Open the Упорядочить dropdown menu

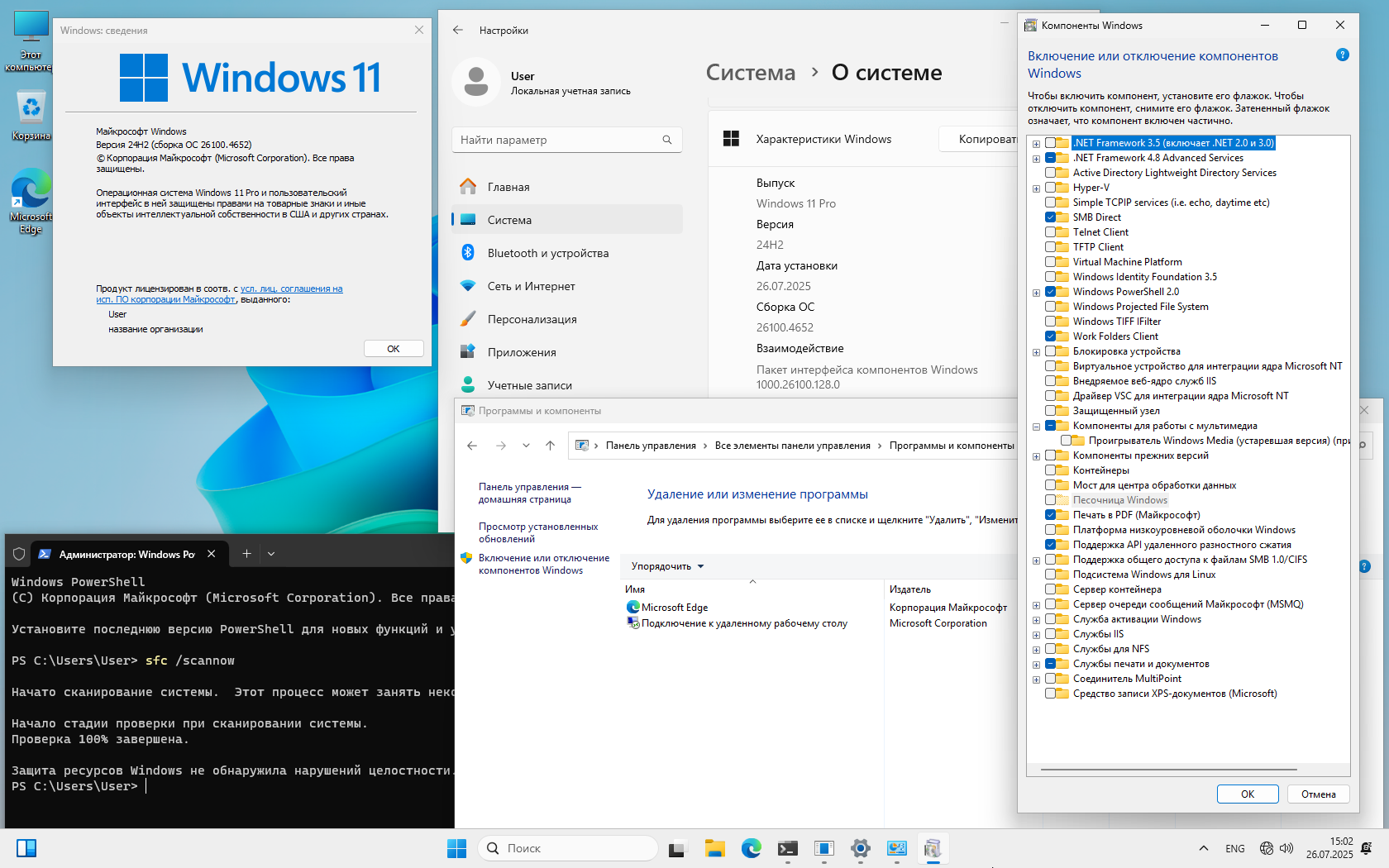tap(667, 566)
